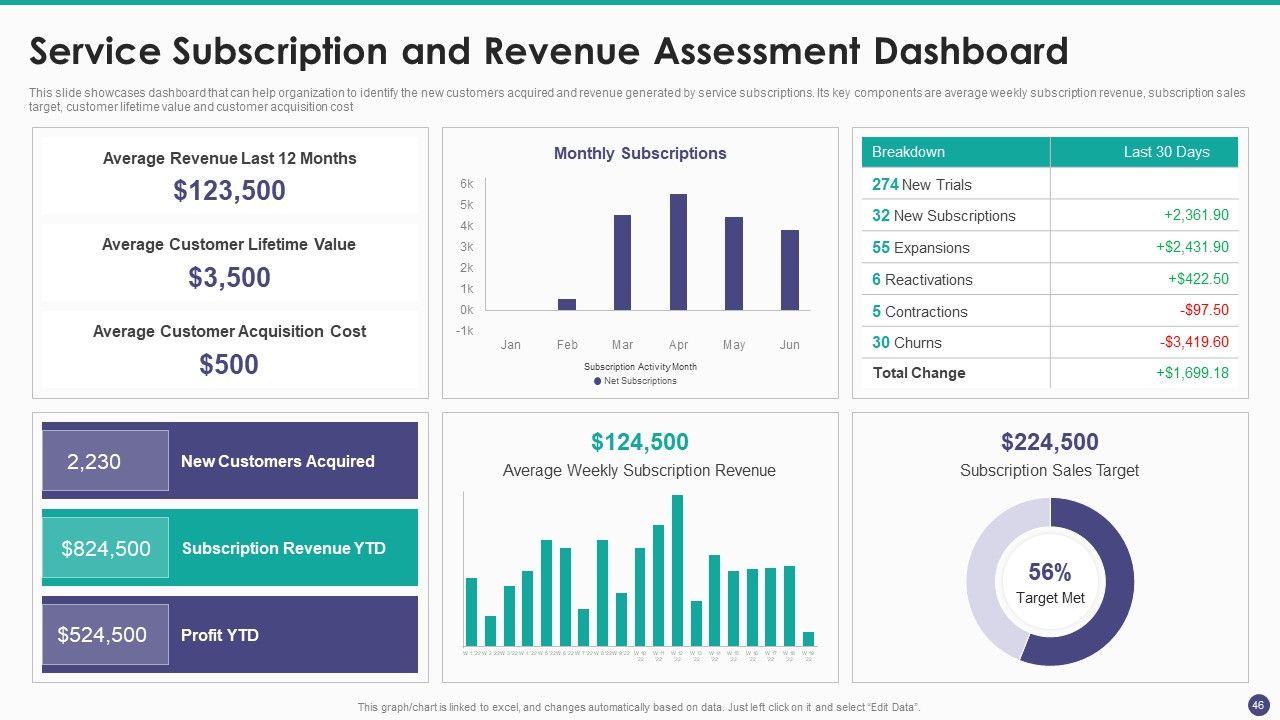
Task: Select the tallest bar in weekly revenue chart
Action: pyautogui.click(x=677, y=570)
